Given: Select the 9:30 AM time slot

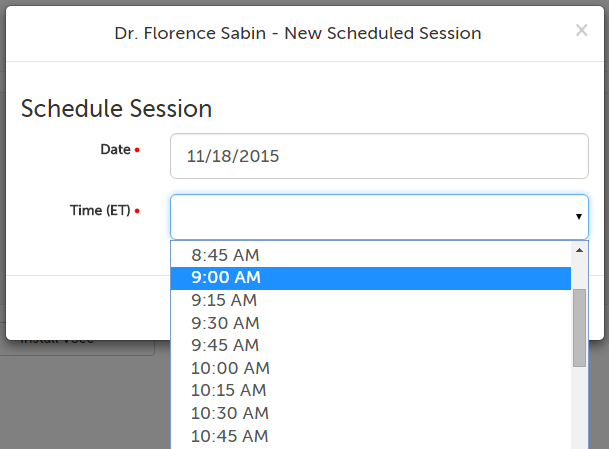Looking at the screenshot, I should point(225,323).
